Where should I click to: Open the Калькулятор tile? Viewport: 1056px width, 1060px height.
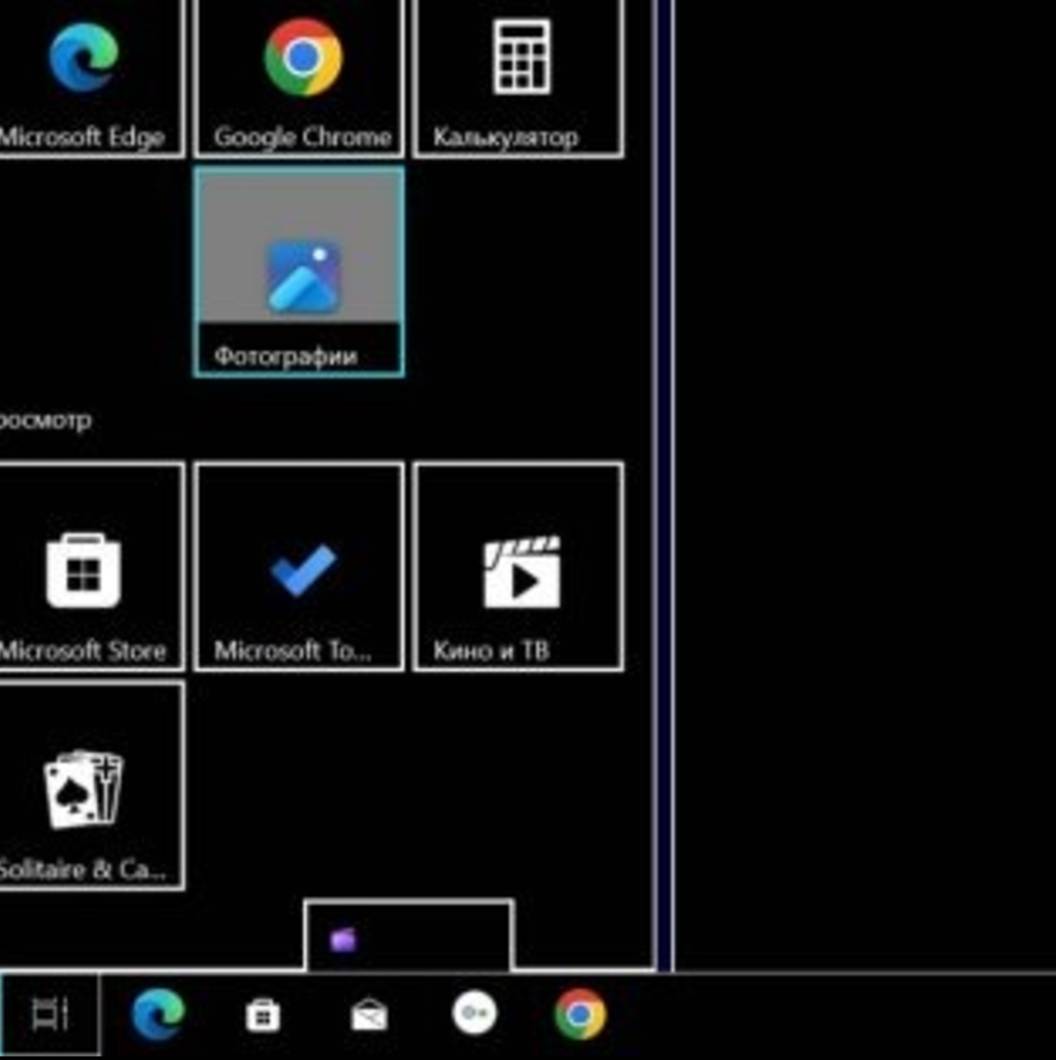pos(519,78)
